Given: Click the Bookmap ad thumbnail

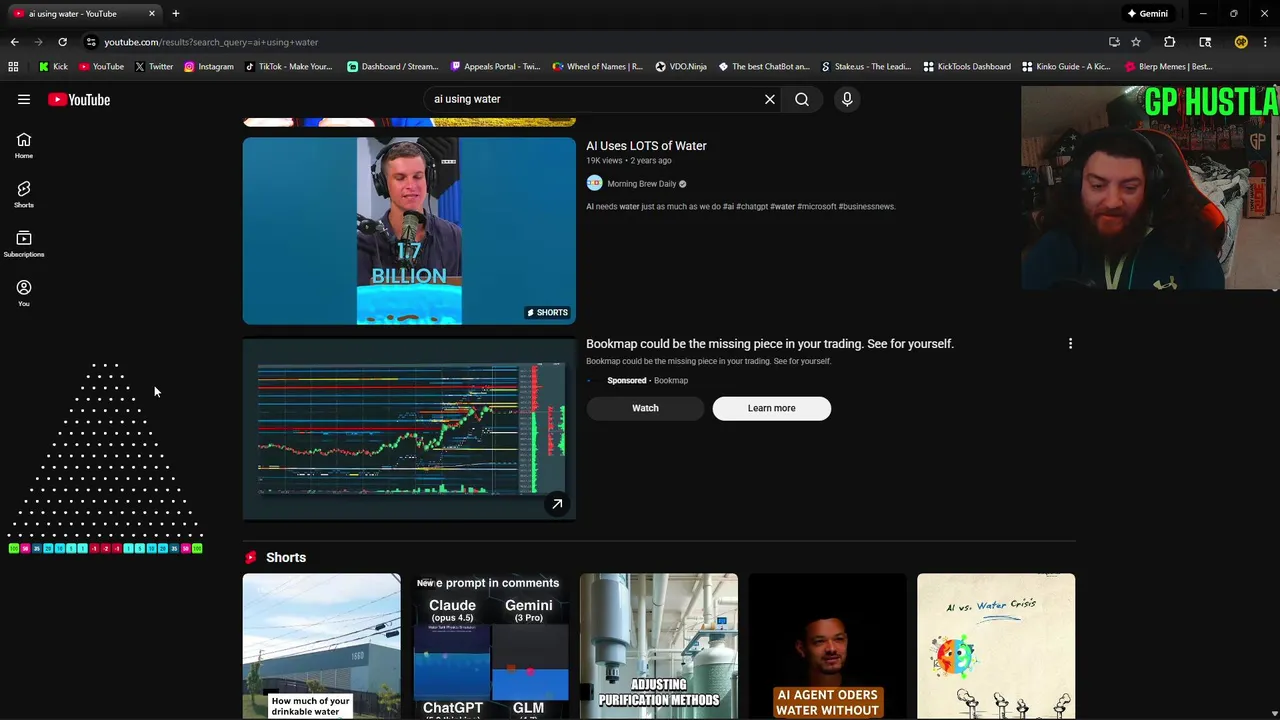Looking at the screenshot, I should click(x=409, y=430).
